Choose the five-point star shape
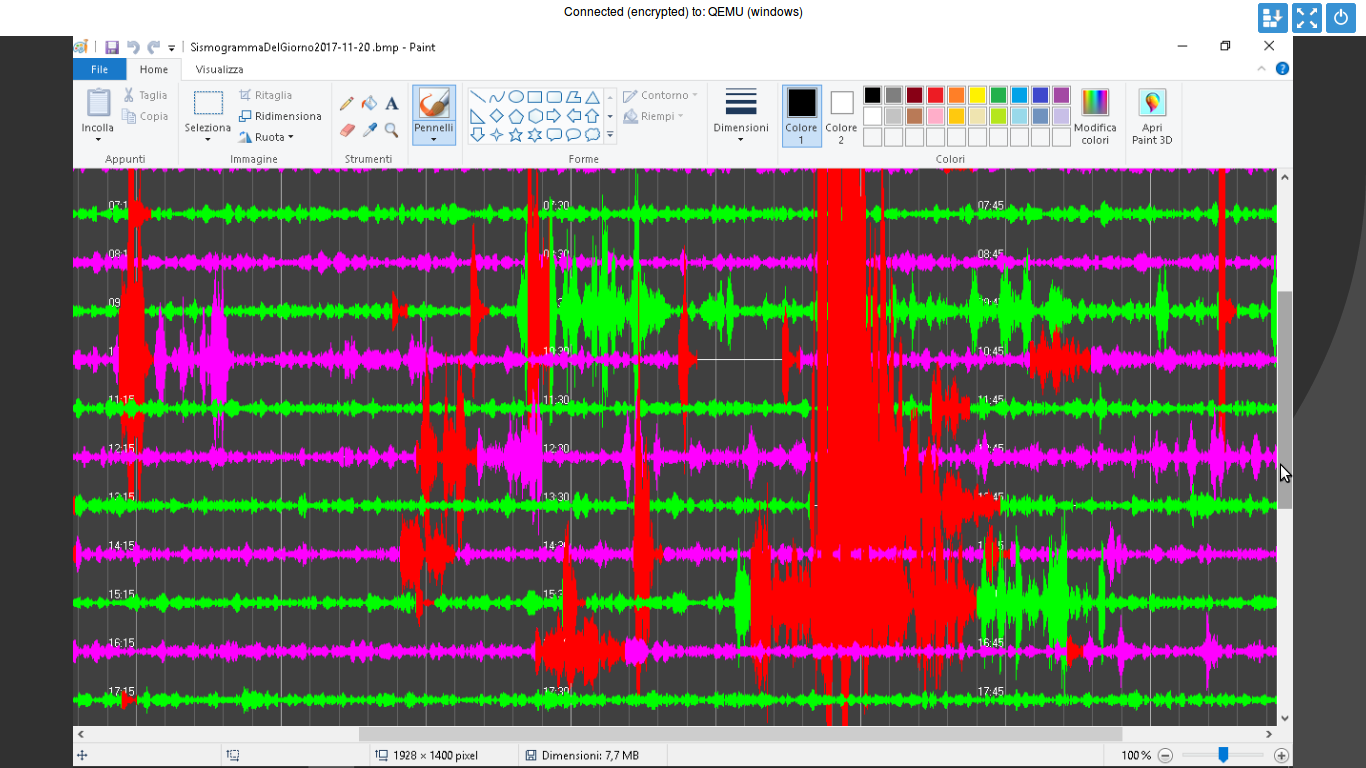Image resolution: width=1366 pixels, height=768 pixels. click(516, 135)
